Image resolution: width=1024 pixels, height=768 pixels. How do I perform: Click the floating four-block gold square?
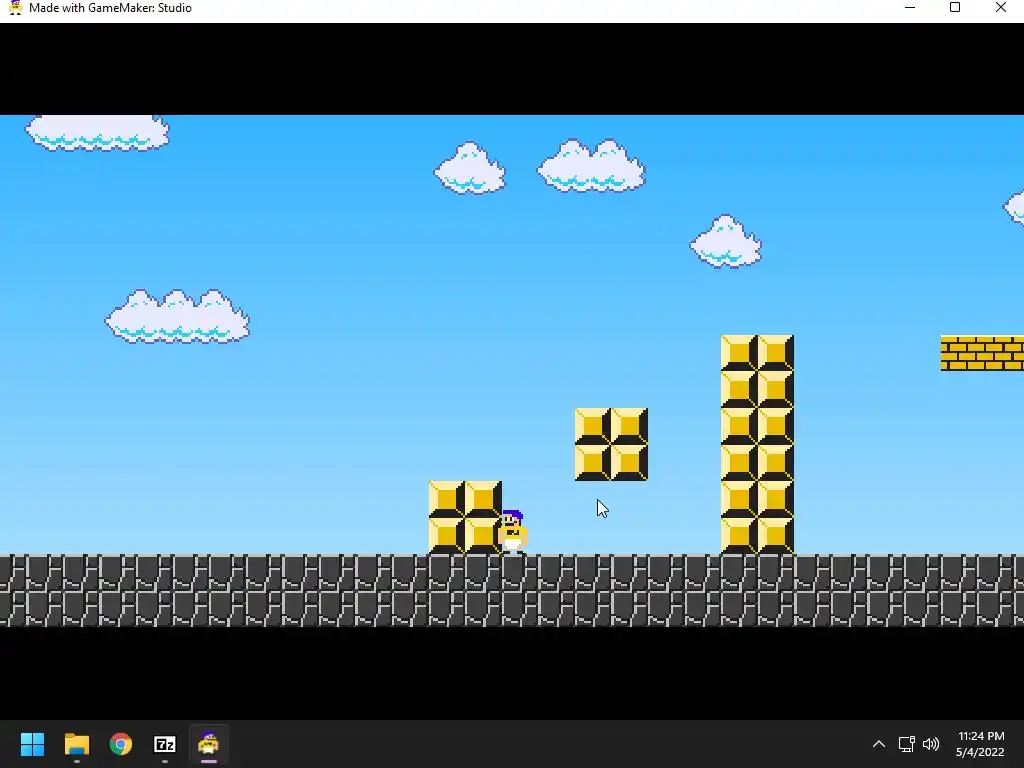pyautogui.click(x=611, y=445)
